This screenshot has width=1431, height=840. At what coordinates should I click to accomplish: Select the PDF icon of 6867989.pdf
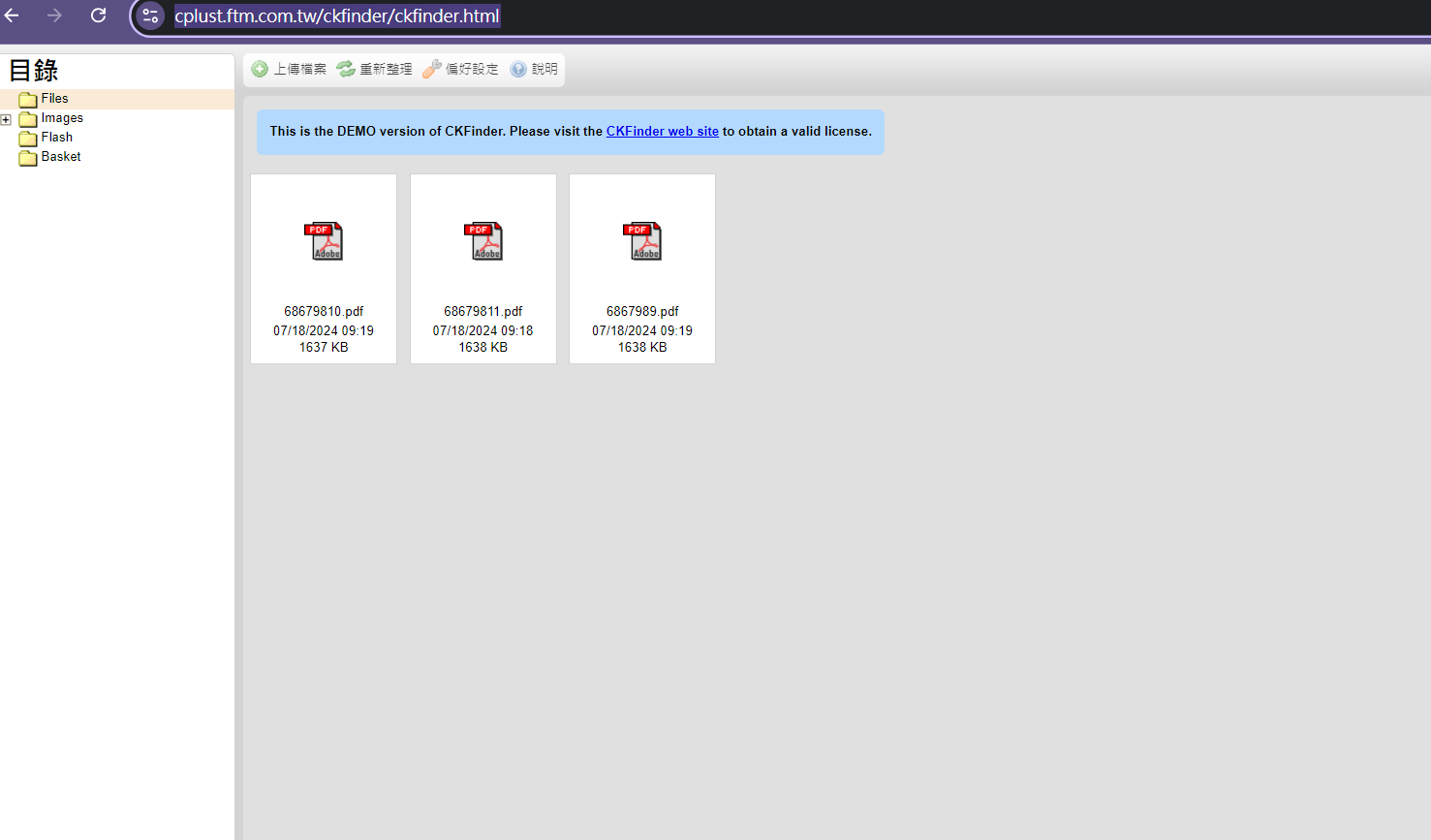coord(642,241)
